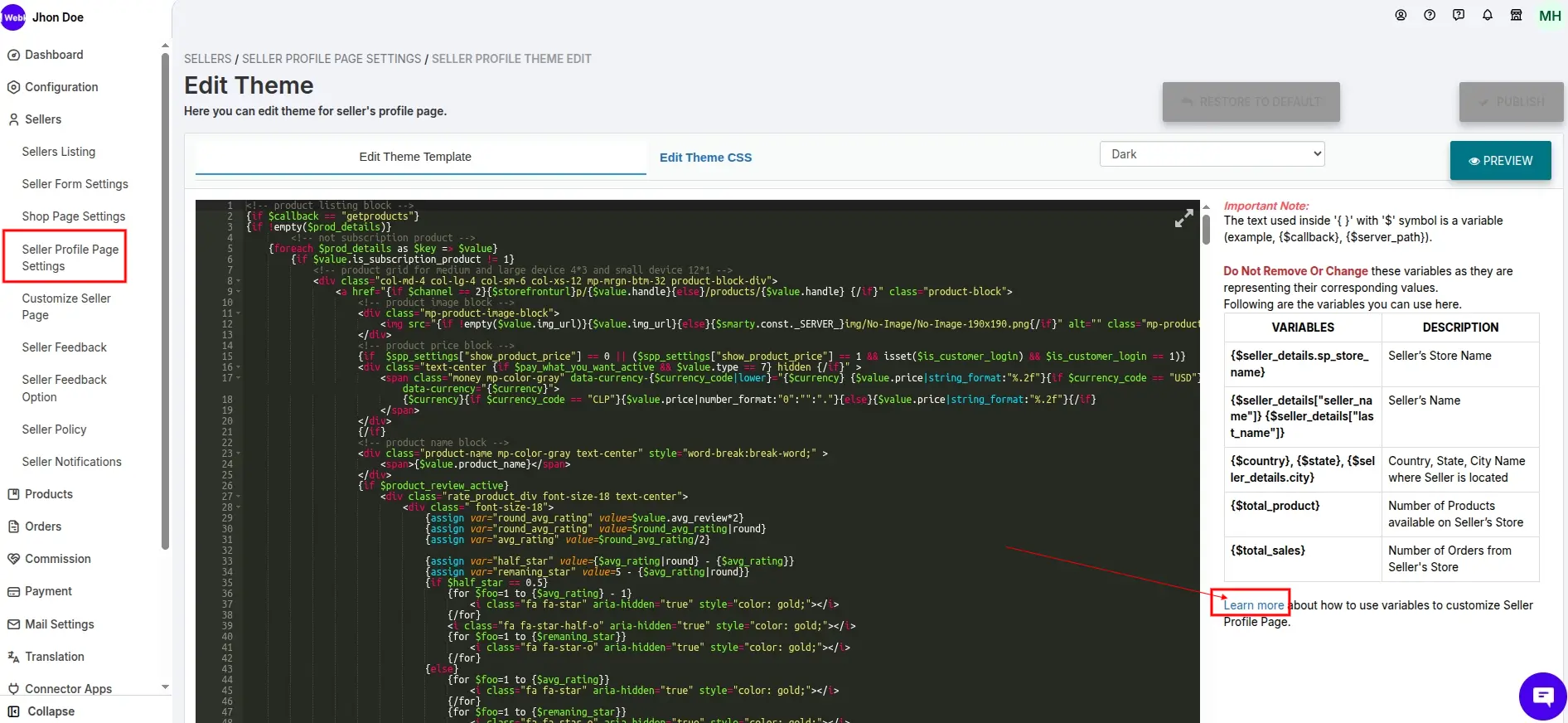Open the live chat bubble widget
Screen dimensions: 1568x723
pyautogui.click(x=1542, y=696)
